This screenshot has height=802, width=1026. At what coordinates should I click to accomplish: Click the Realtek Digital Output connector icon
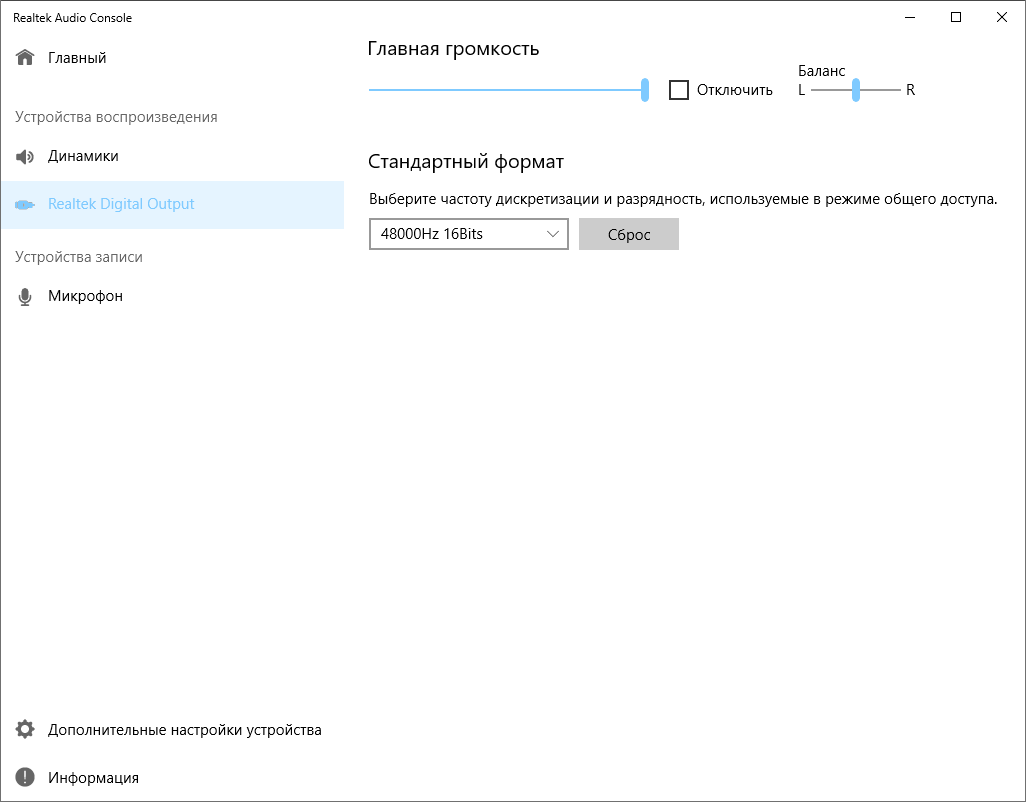point(25,204)
